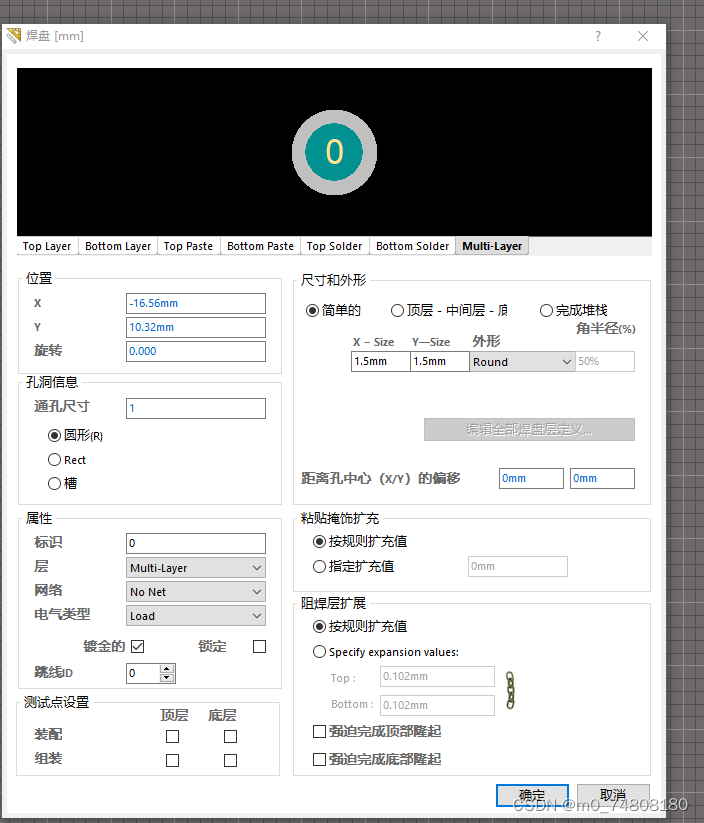Select 顶层-中间层-底 size mode
Screen dimensions: 704x823
pos(449,311)
